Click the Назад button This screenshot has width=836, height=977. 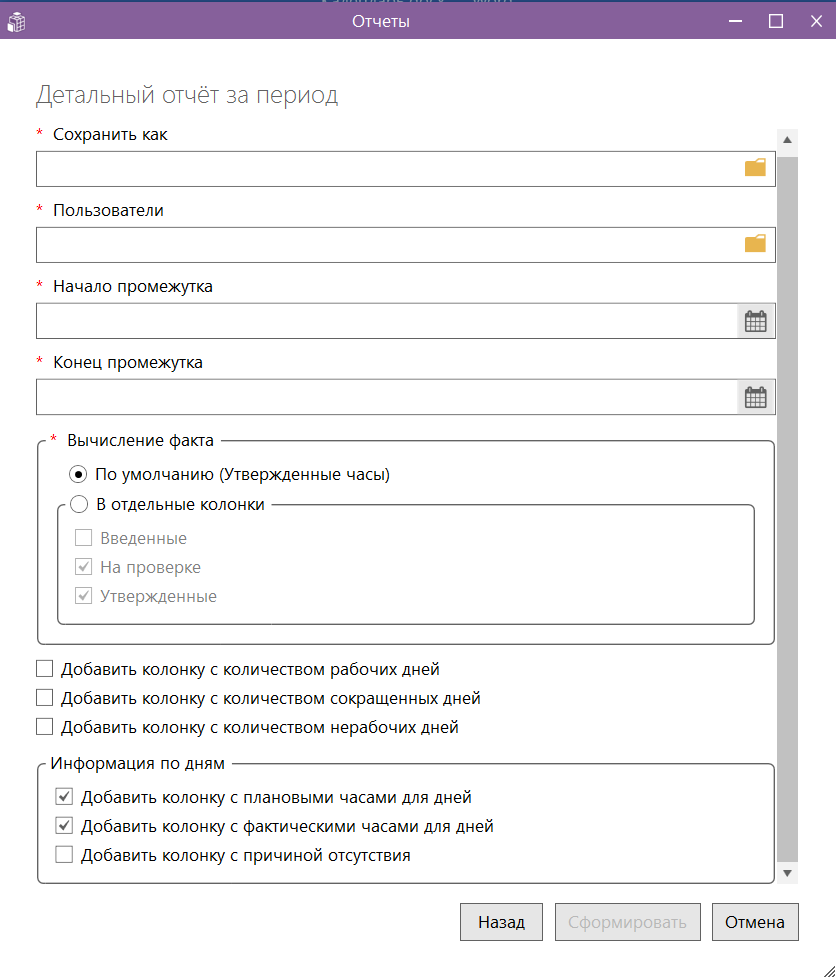coord(501,922)
